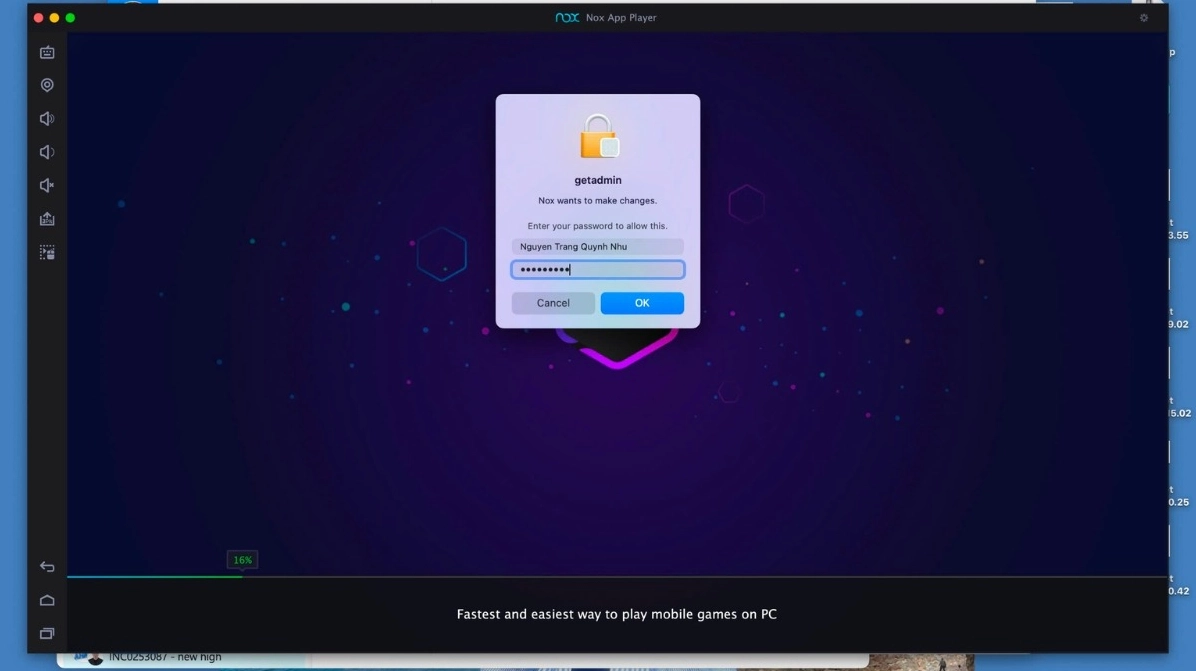Mute sound with the crossed speaker icon

[47, 185]
